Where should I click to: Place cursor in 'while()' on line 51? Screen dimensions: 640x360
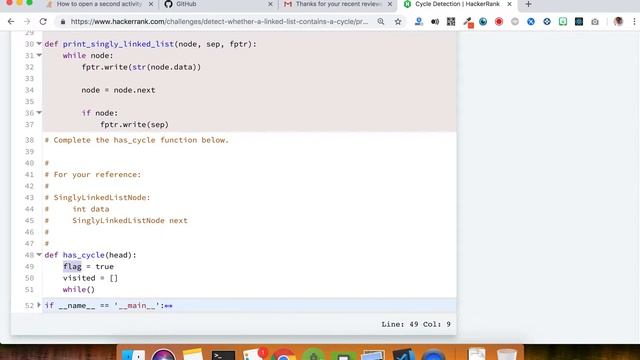tap(79, 289)
